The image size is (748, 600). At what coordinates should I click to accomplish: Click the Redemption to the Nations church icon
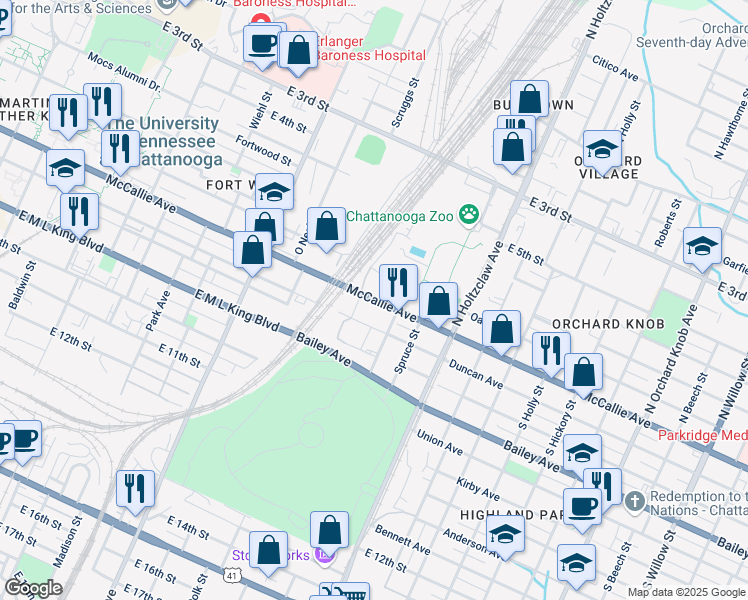coord(634,503)
